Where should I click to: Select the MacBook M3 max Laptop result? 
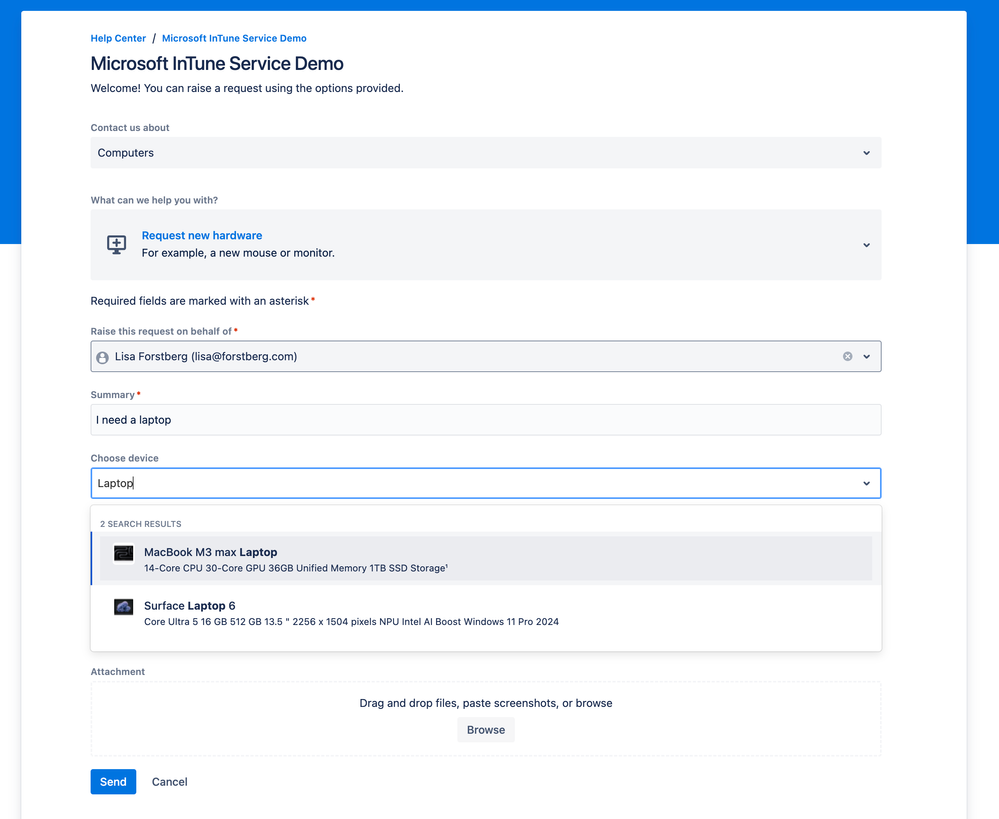tap(400, 558)
